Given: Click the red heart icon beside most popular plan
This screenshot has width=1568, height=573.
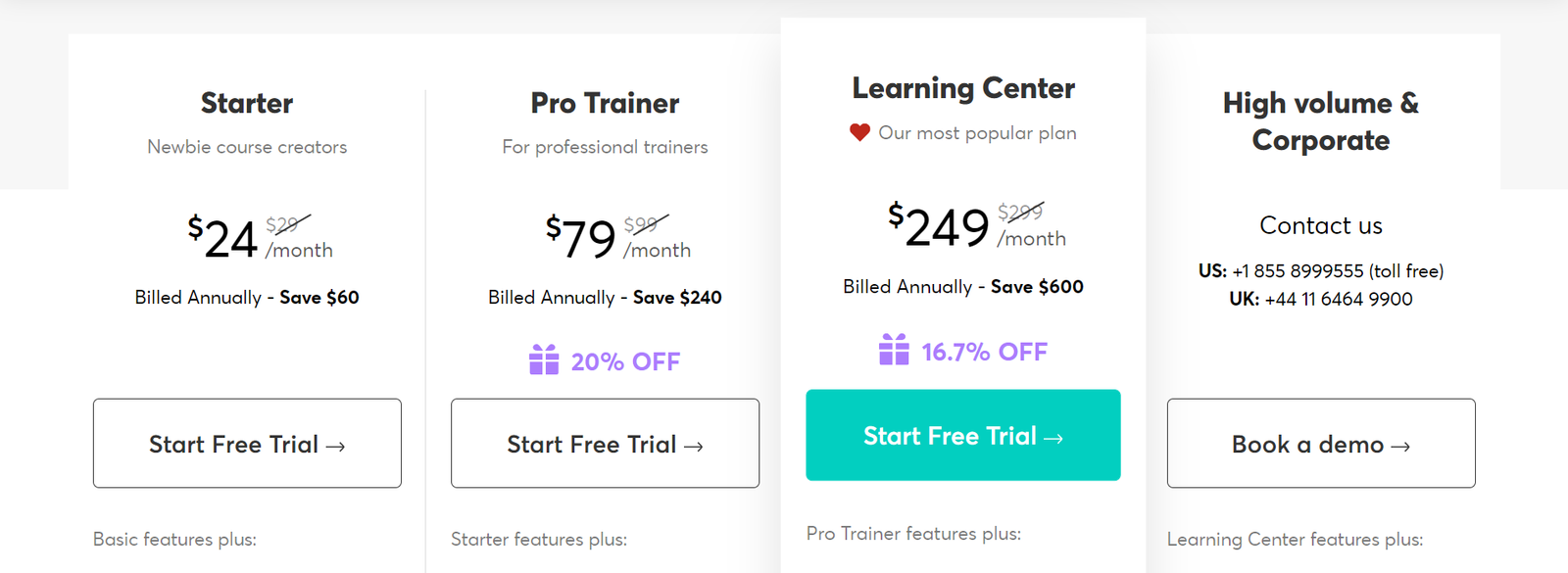Looking at the screenshot, I should (x=859, y=133).
